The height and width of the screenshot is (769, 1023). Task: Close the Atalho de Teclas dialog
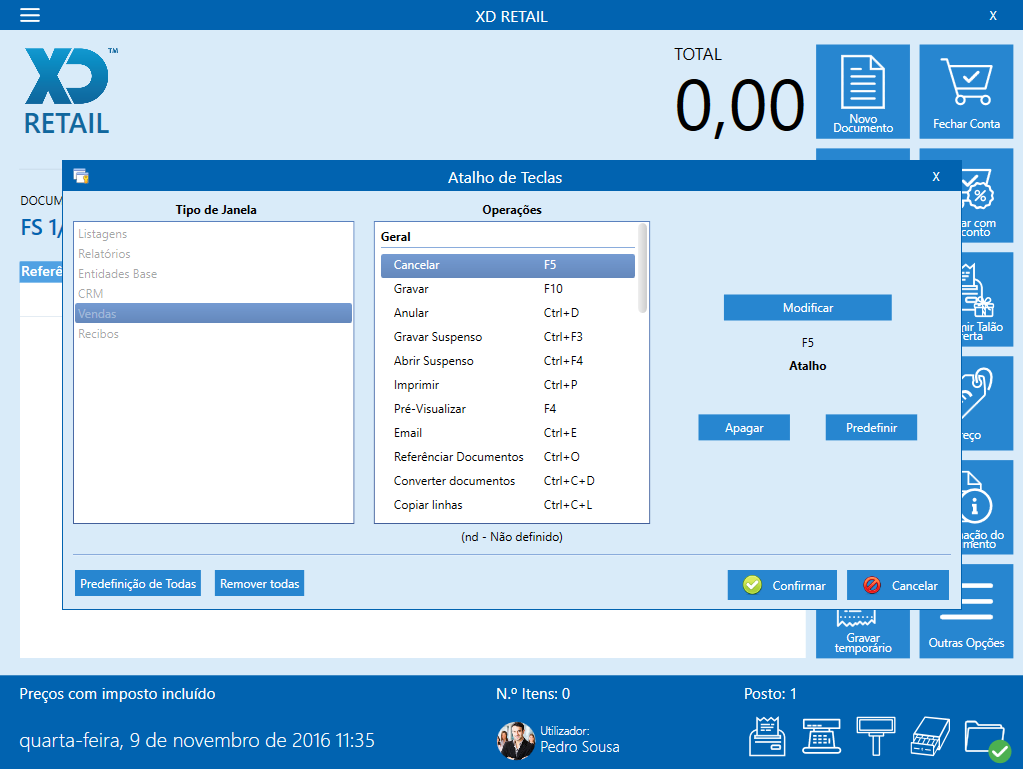(x=936, y=177)
